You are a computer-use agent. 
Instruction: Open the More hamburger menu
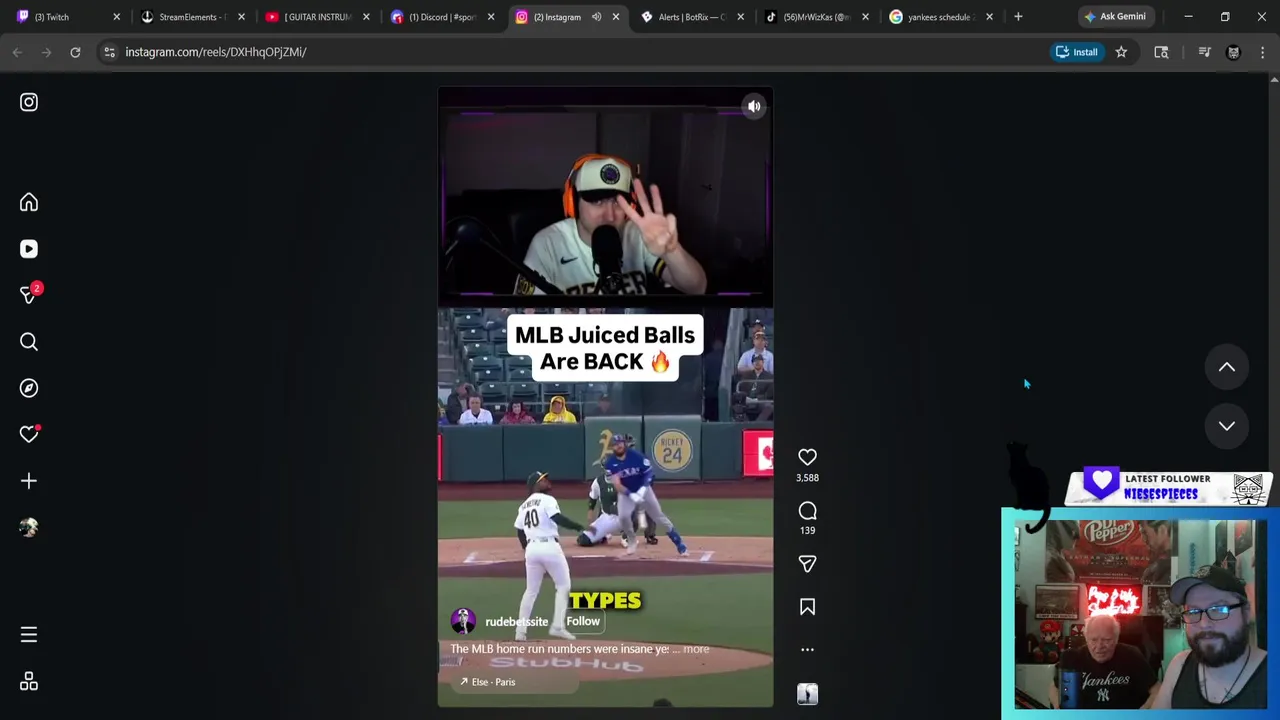[x=29, y=635]
